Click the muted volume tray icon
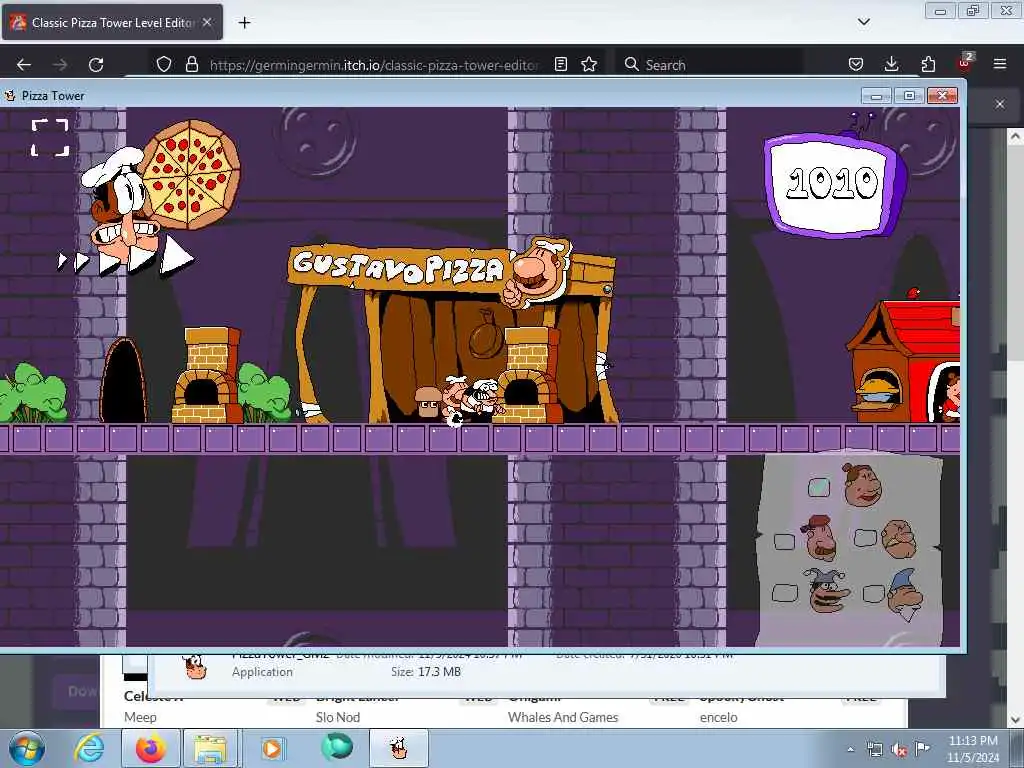This screenshot has height=768, width=1024. [899, 750]
